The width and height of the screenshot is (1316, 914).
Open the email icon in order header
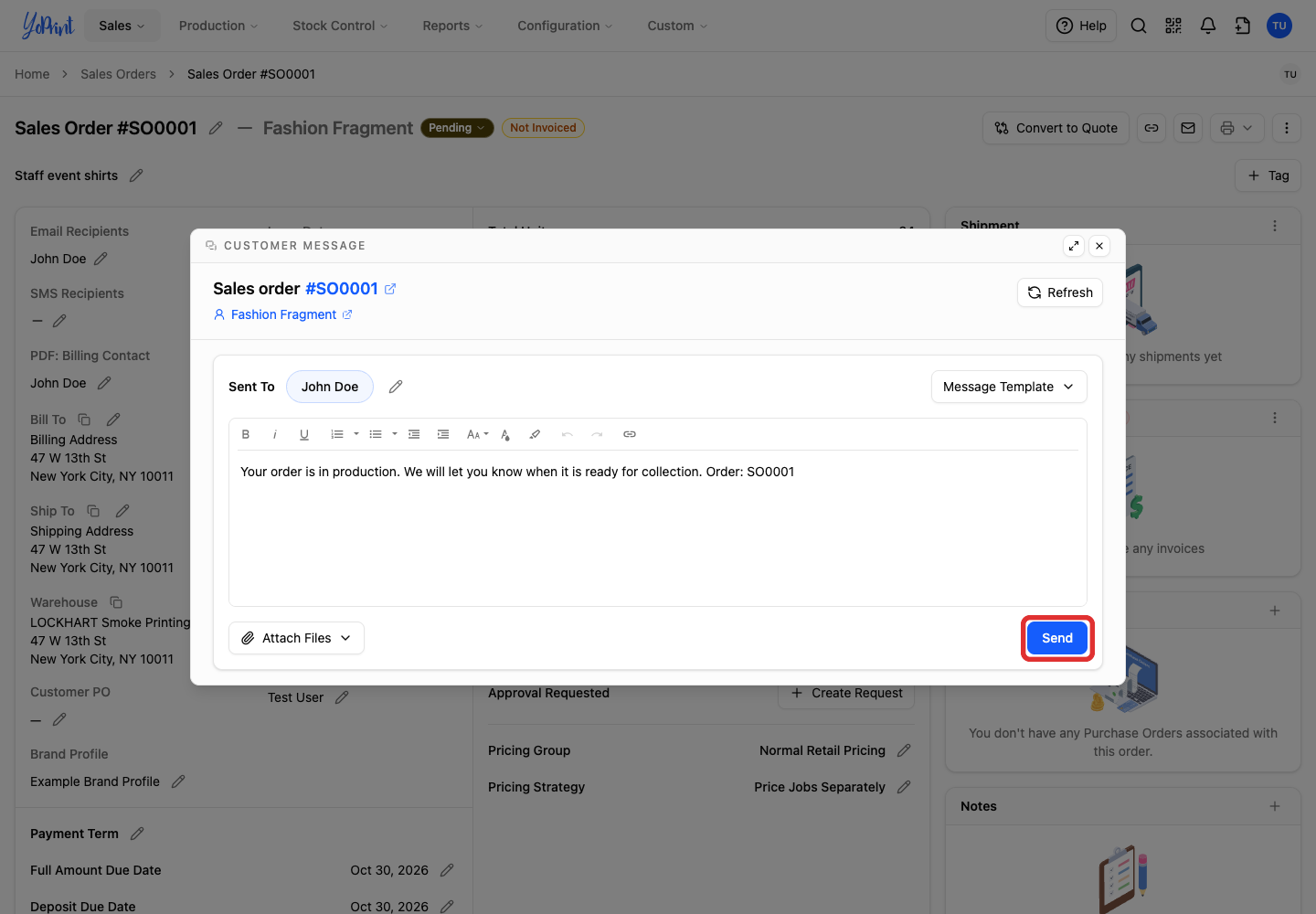pos(1188,128)
